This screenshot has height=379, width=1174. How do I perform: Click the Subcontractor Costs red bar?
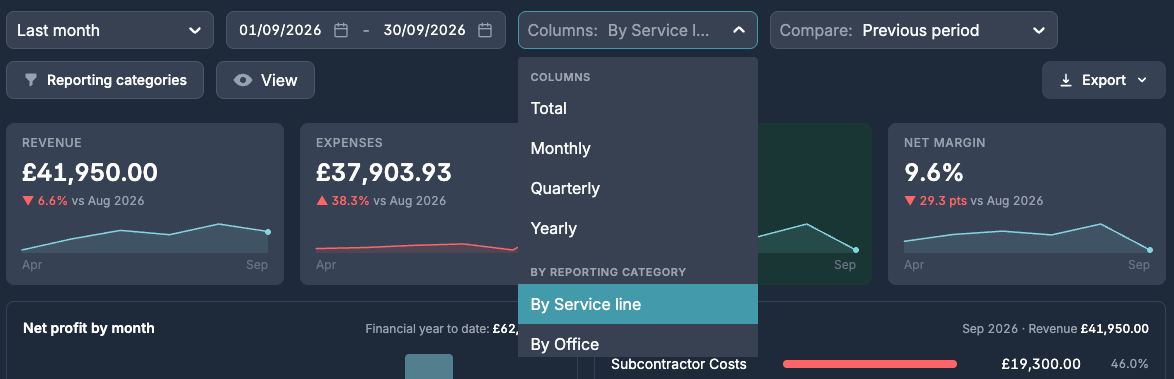coord(870,364)
